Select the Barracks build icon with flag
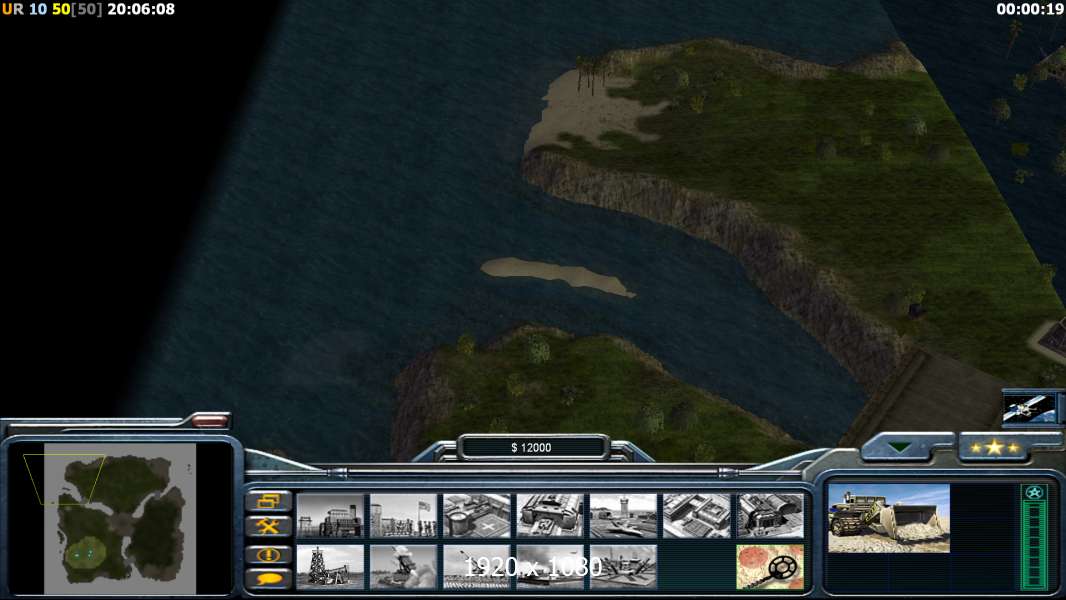The width and height of the screenshot is (1066, 600). click(404, 516)
